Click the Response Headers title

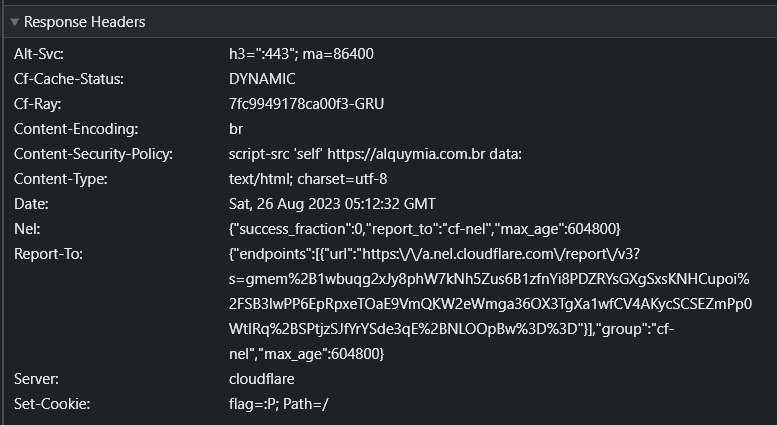click(85, 22)
